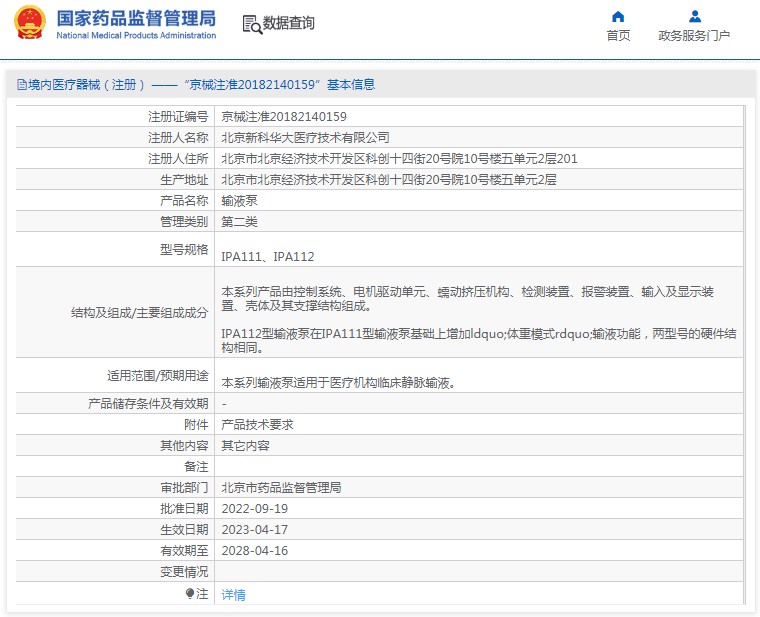Viewport: 760px width, 617px height.
Task: Select attachment value 产品技术要求
Action: (257, 425)
